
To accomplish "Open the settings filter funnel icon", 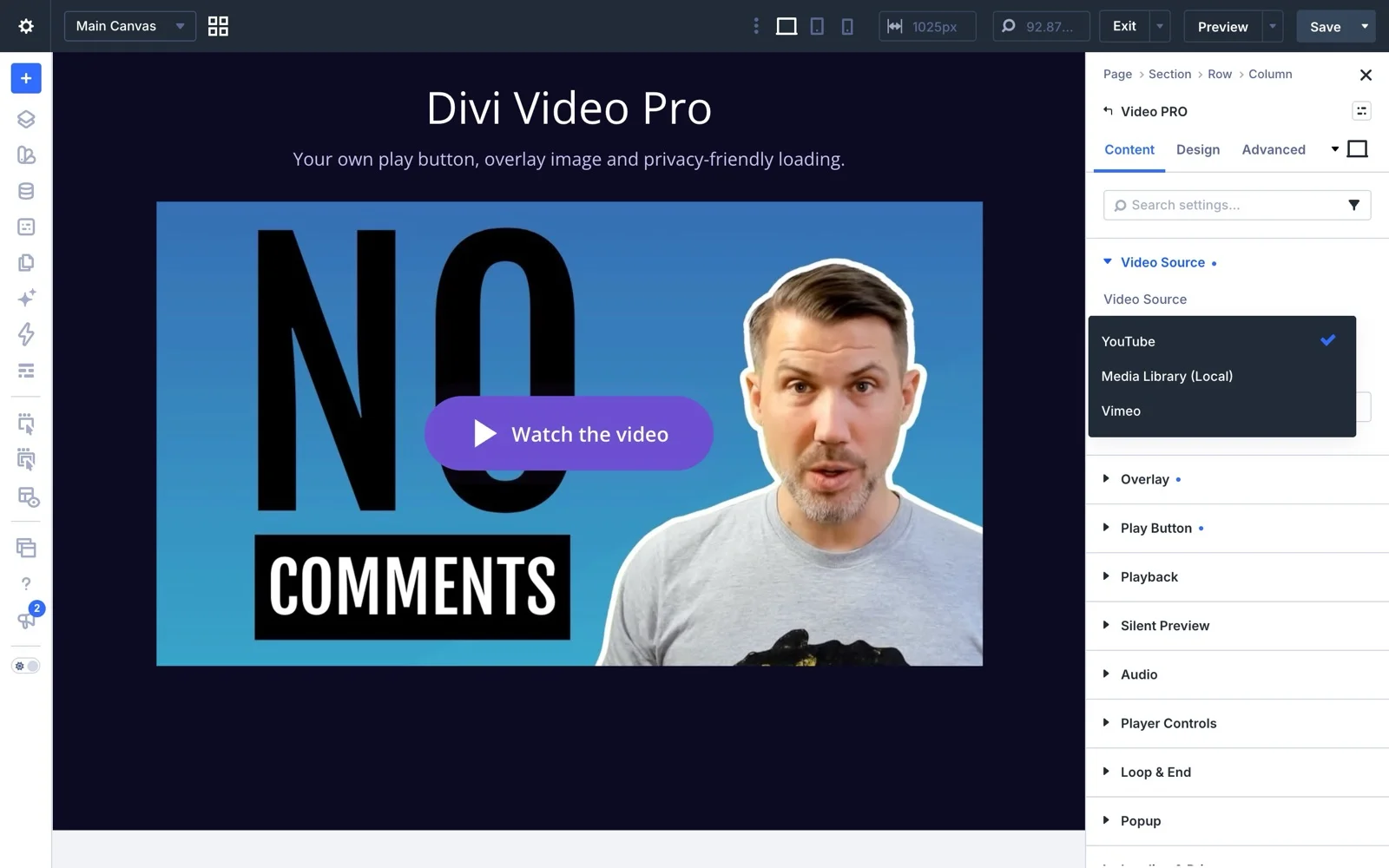I will [1353, 205].
